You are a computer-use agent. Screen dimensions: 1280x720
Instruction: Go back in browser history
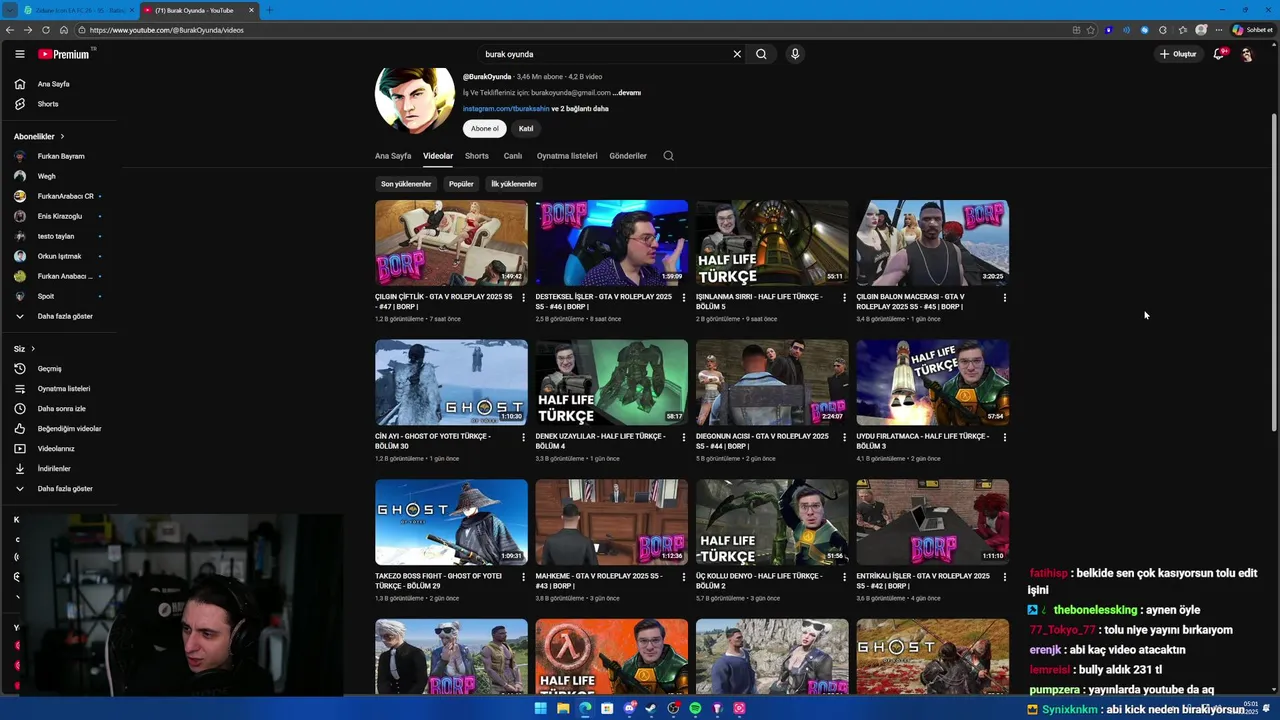11,30
